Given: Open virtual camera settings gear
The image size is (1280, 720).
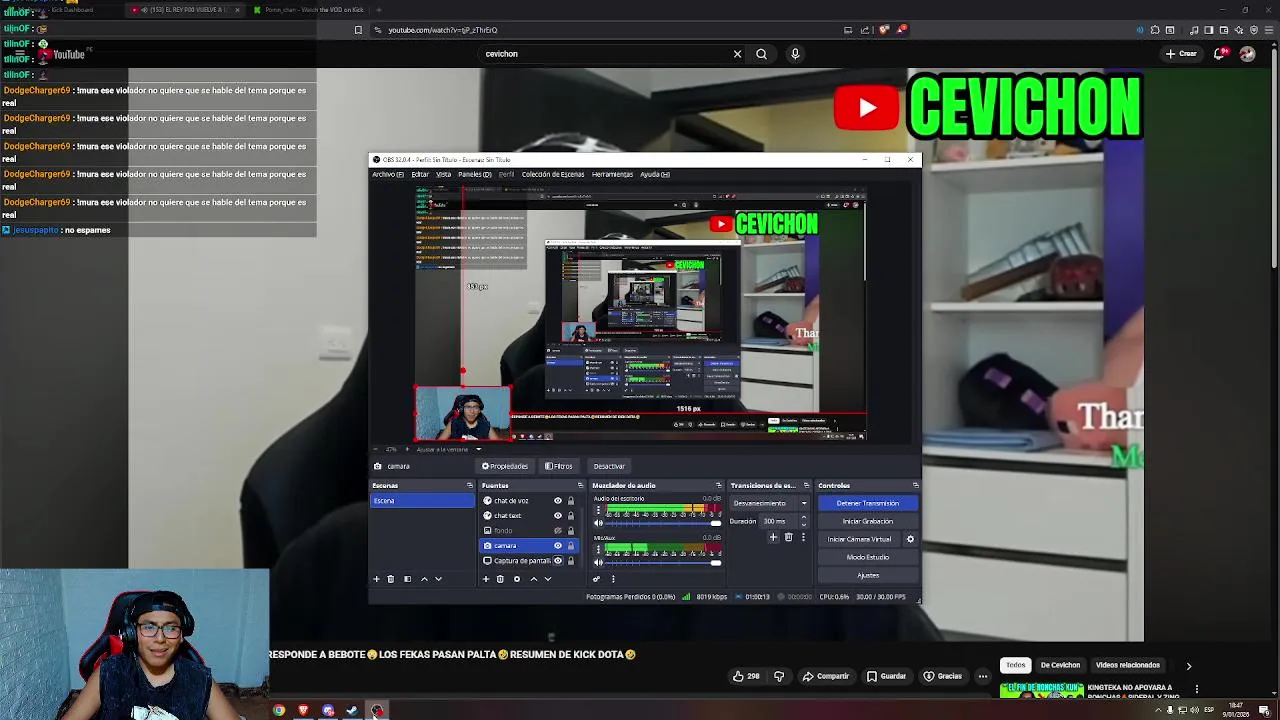Looking at the screenshot, I should pos(910,539).
